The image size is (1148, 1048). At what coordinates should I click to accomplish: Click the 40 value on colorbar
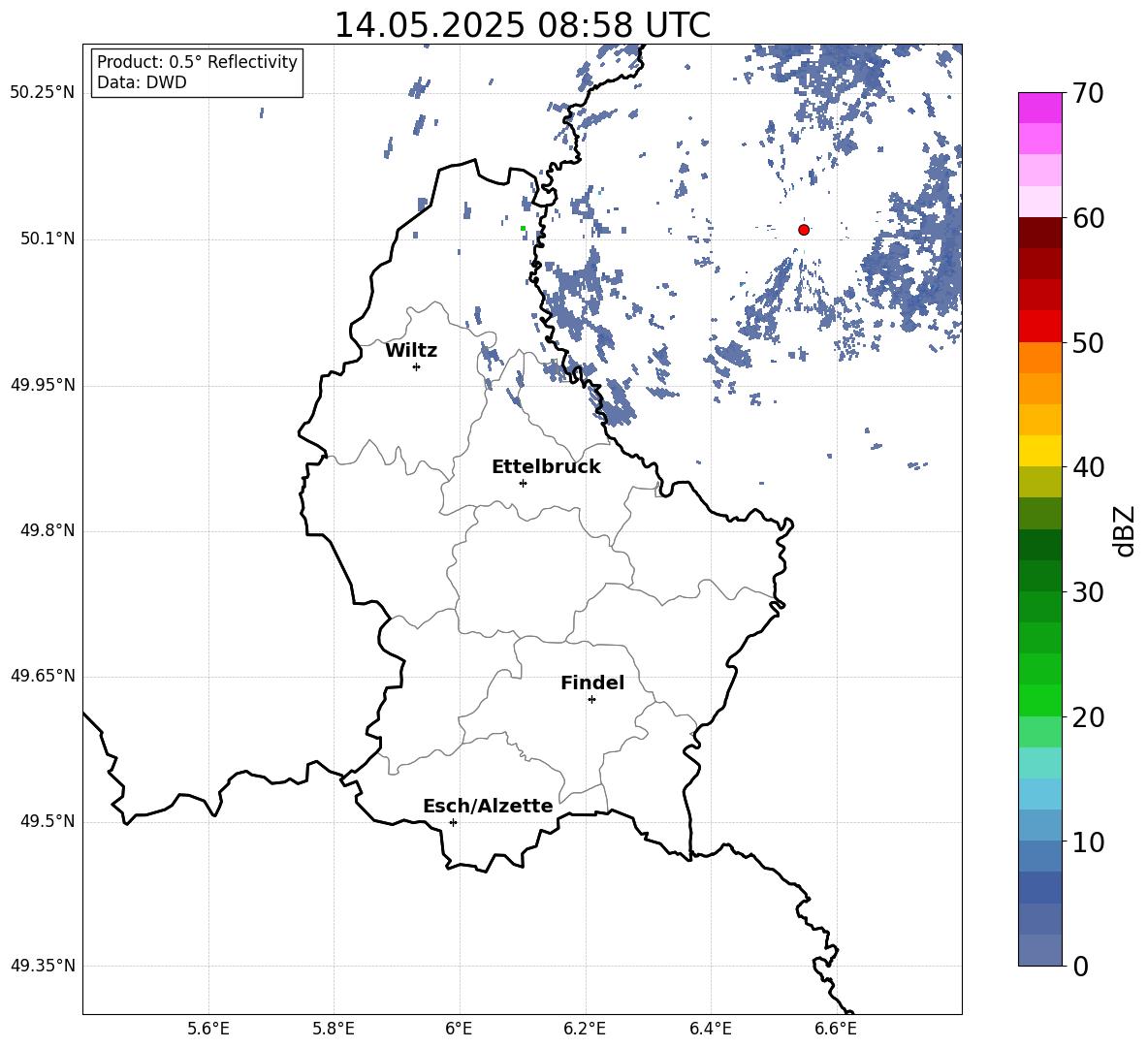point(1088,467)
